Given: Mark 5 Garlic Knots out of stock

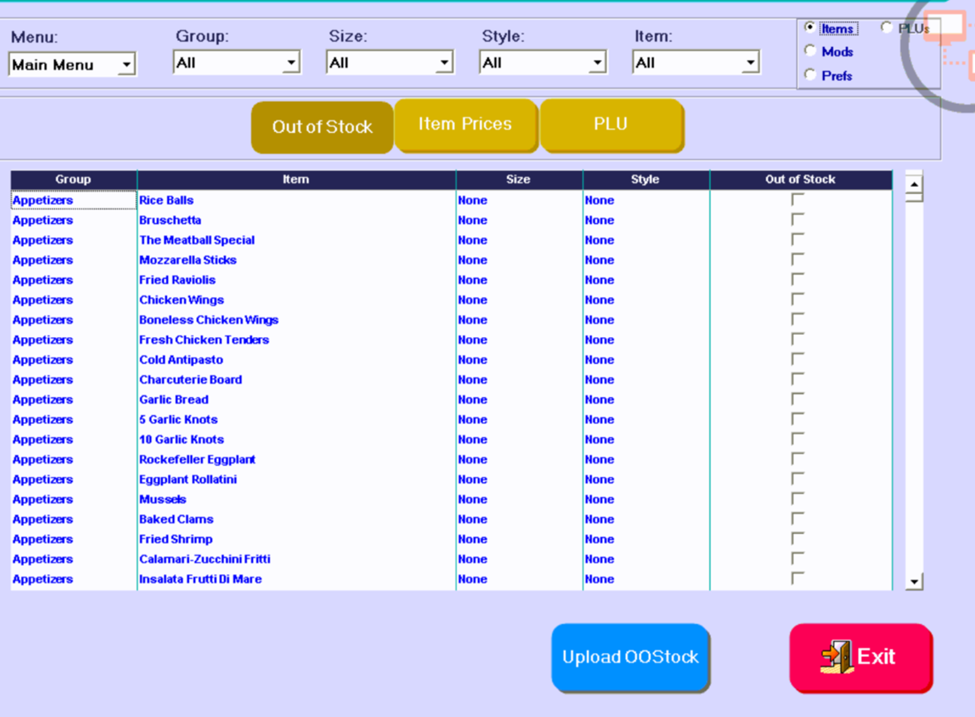Looking at the screenshot, I should click(797, 419).
